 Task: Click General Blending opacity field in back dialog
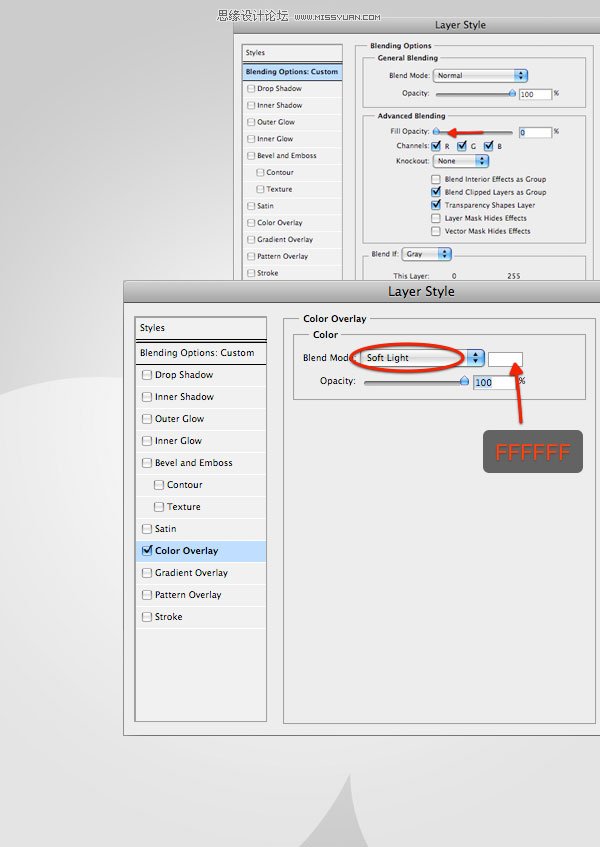[535, 95]
